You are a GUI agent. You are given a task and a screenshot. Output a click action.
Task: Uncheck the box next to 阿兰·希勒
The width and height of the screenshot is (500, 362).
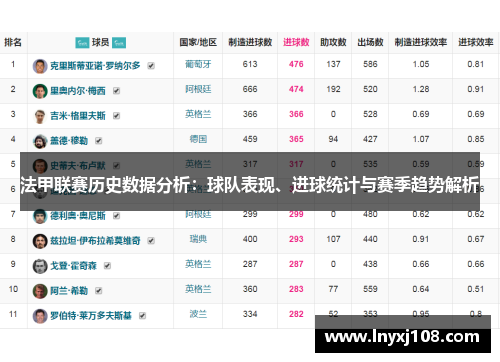[99, 291]
